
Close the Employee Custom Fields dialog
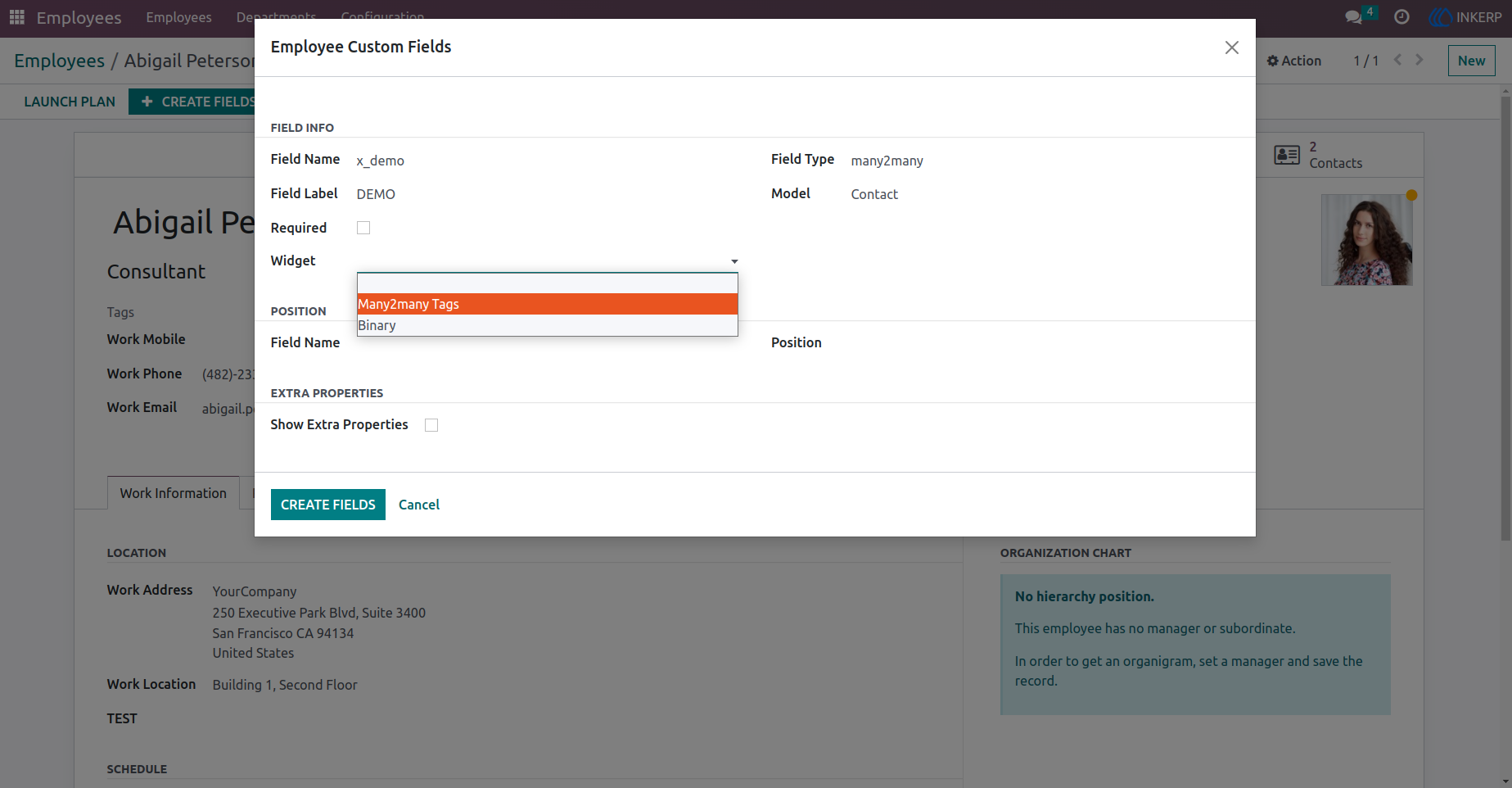tap(1231, 48)
